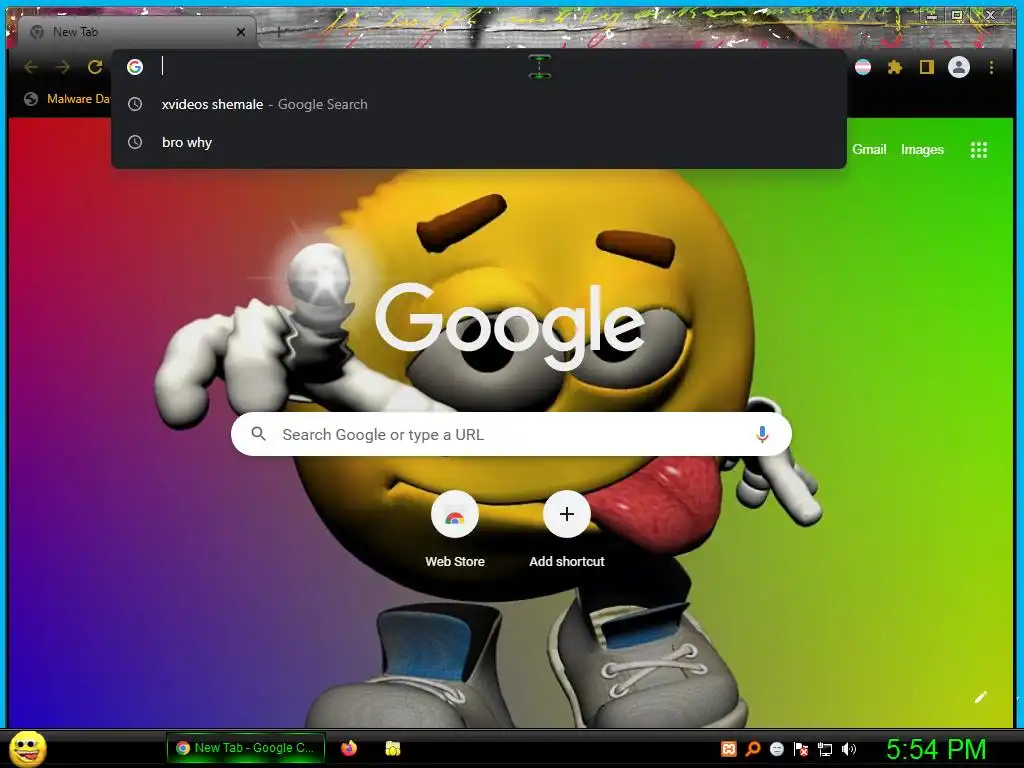Start voice search with the microphone icon
The height and width of the screenshot is (768, 1024).
pos(762,434)
